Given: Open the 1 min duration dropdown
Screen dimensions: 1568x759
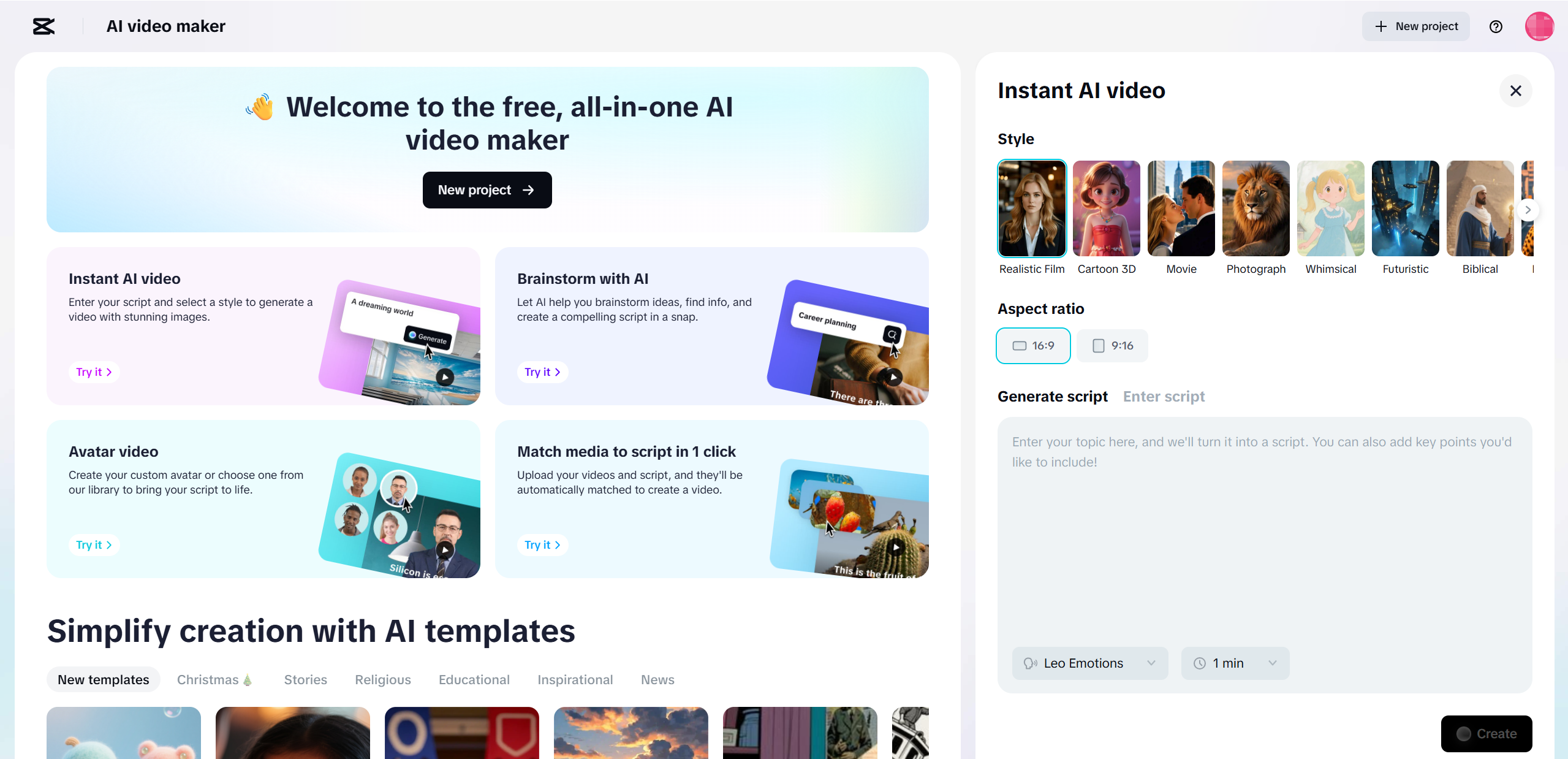Looking at the screenshot, I should (x=1235, y=663).
